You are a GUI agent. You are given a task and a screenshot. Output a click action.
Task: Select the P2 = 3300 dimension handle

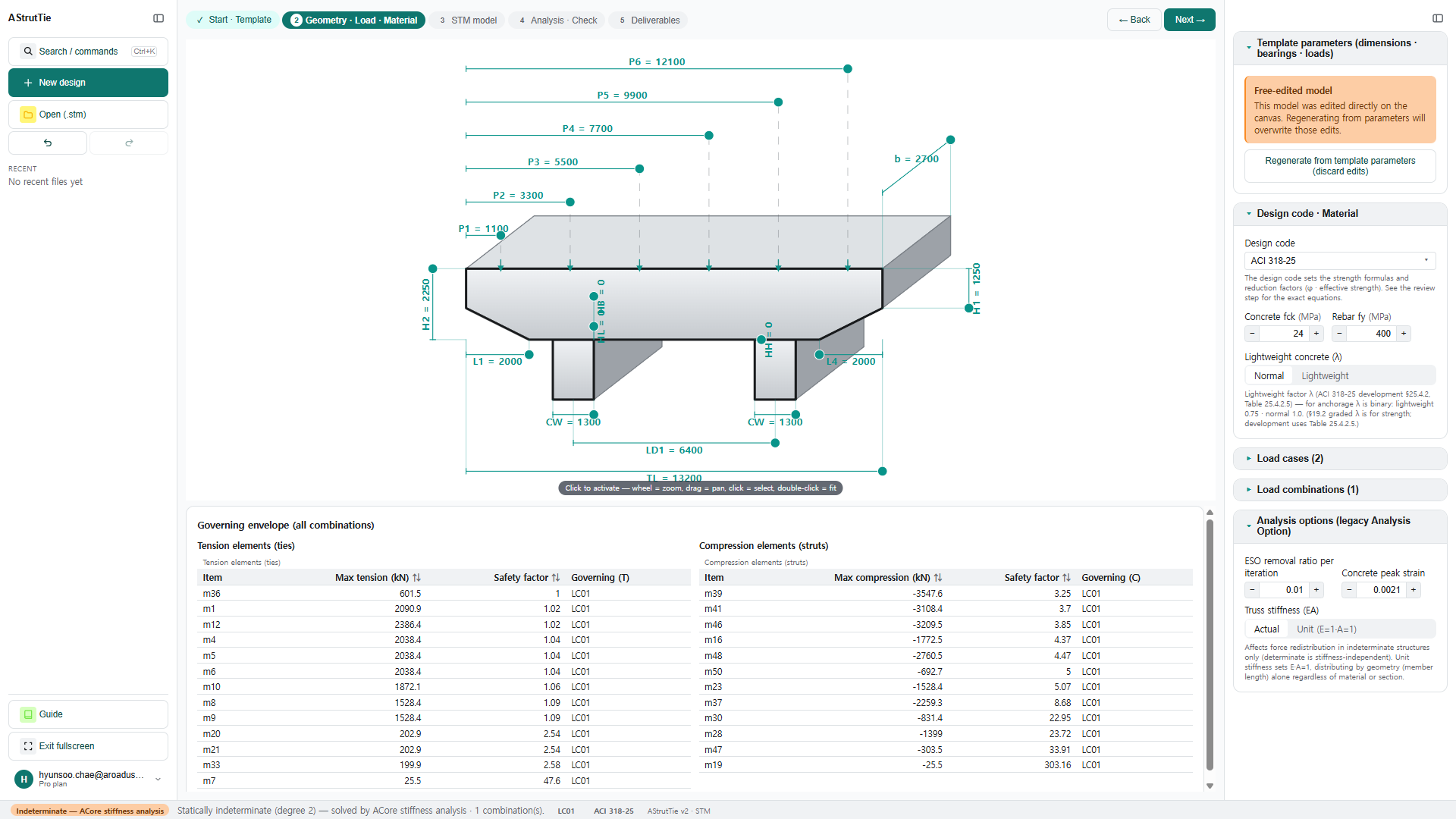pos(570,202)
